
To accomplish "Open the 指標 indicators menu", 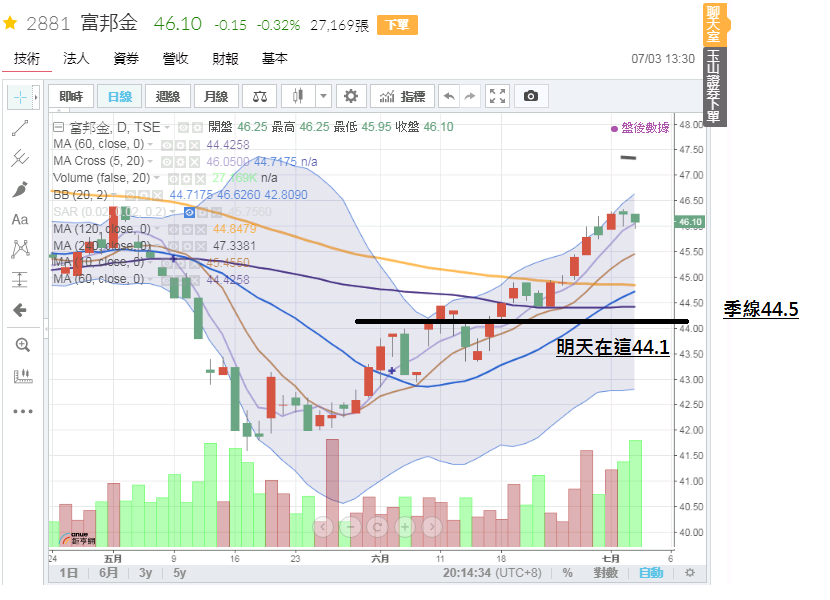I will pyautogui.click(x=402, y=96).
